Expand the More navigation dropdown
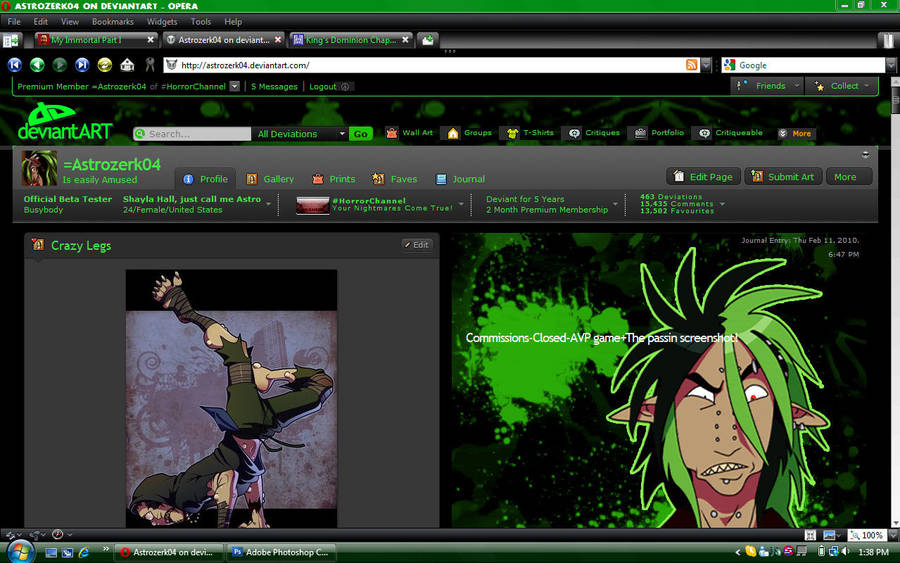 (x=796, y=133)
